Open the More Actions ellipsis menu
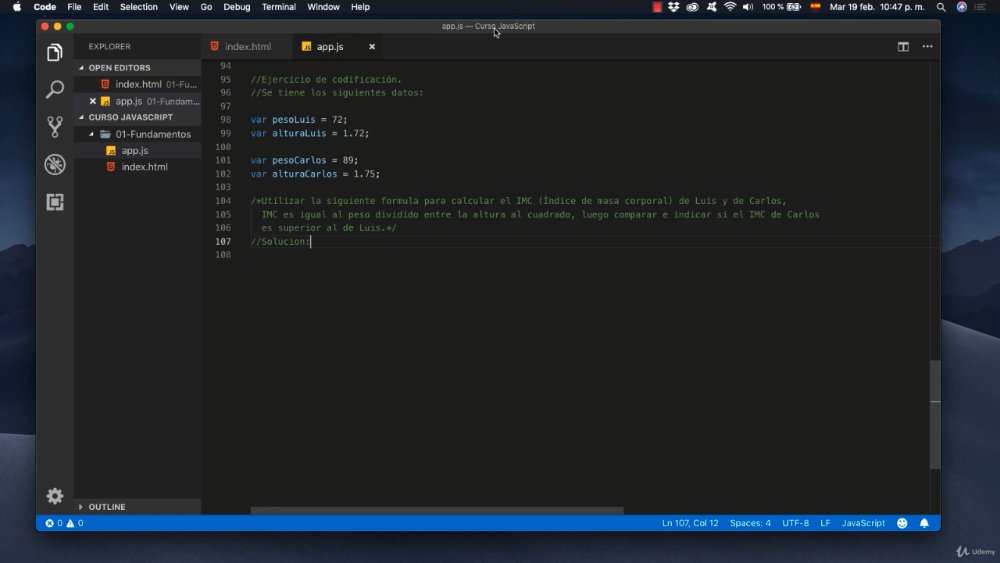The height and width of the screenshot is (563, 1000). 927,47
